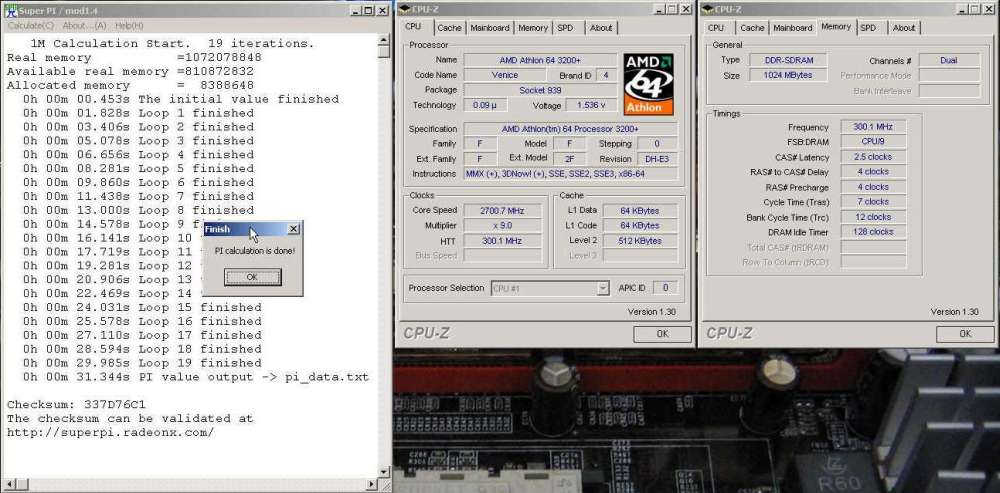Click OK in the Finish dialog
The image size is (1000, 493).
click(x=253, y=277)
